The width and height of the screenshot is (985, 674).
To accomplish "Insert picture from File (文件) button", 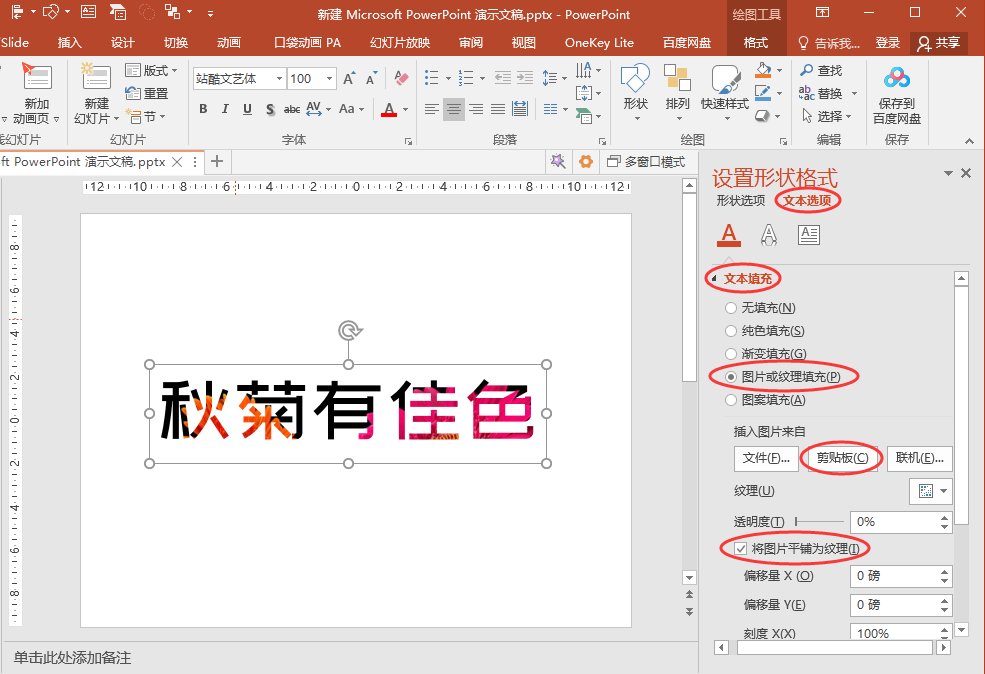I will (x=766, y=459).
